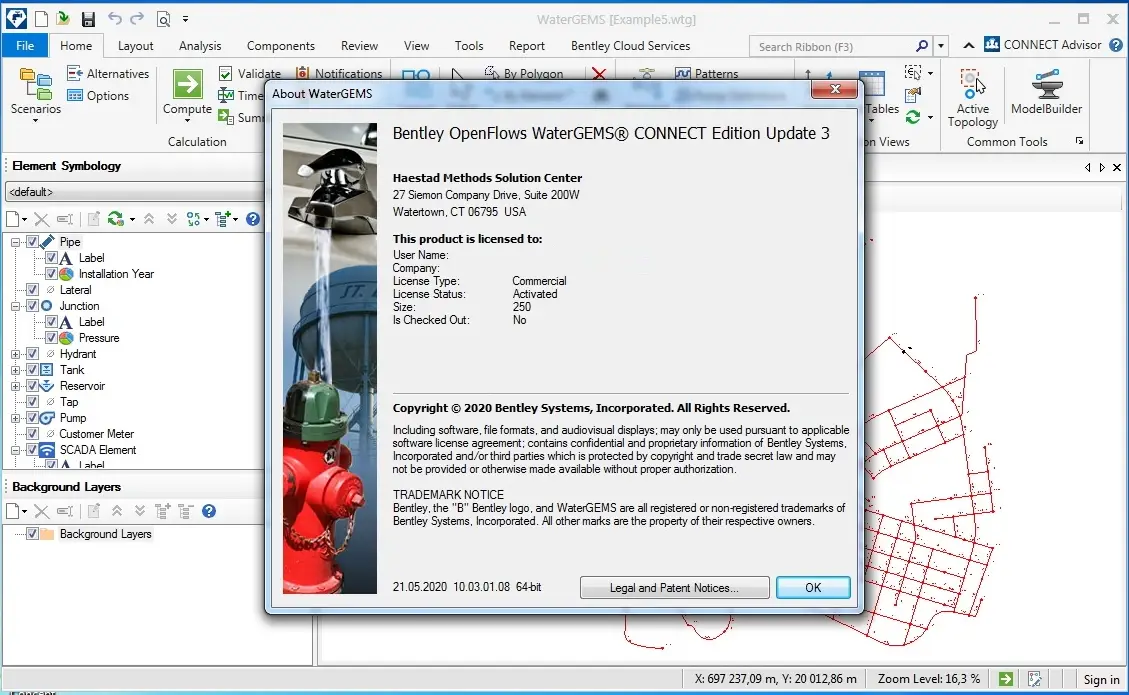Click the red X delete icon in ribbon

[599, 73]
